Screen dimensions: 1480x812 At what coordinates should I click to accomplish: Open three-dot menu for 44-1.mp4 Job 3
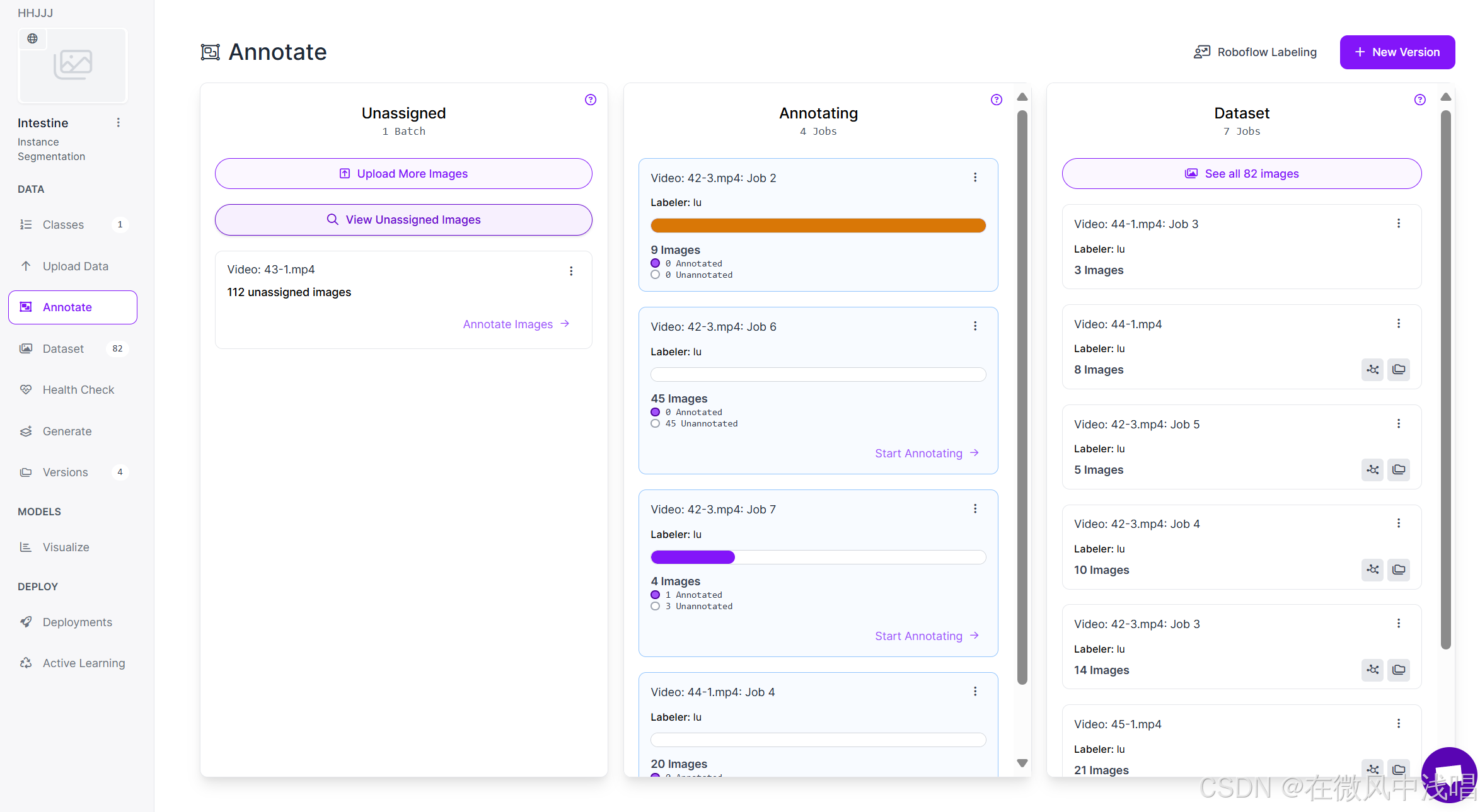click(1399, 224)
